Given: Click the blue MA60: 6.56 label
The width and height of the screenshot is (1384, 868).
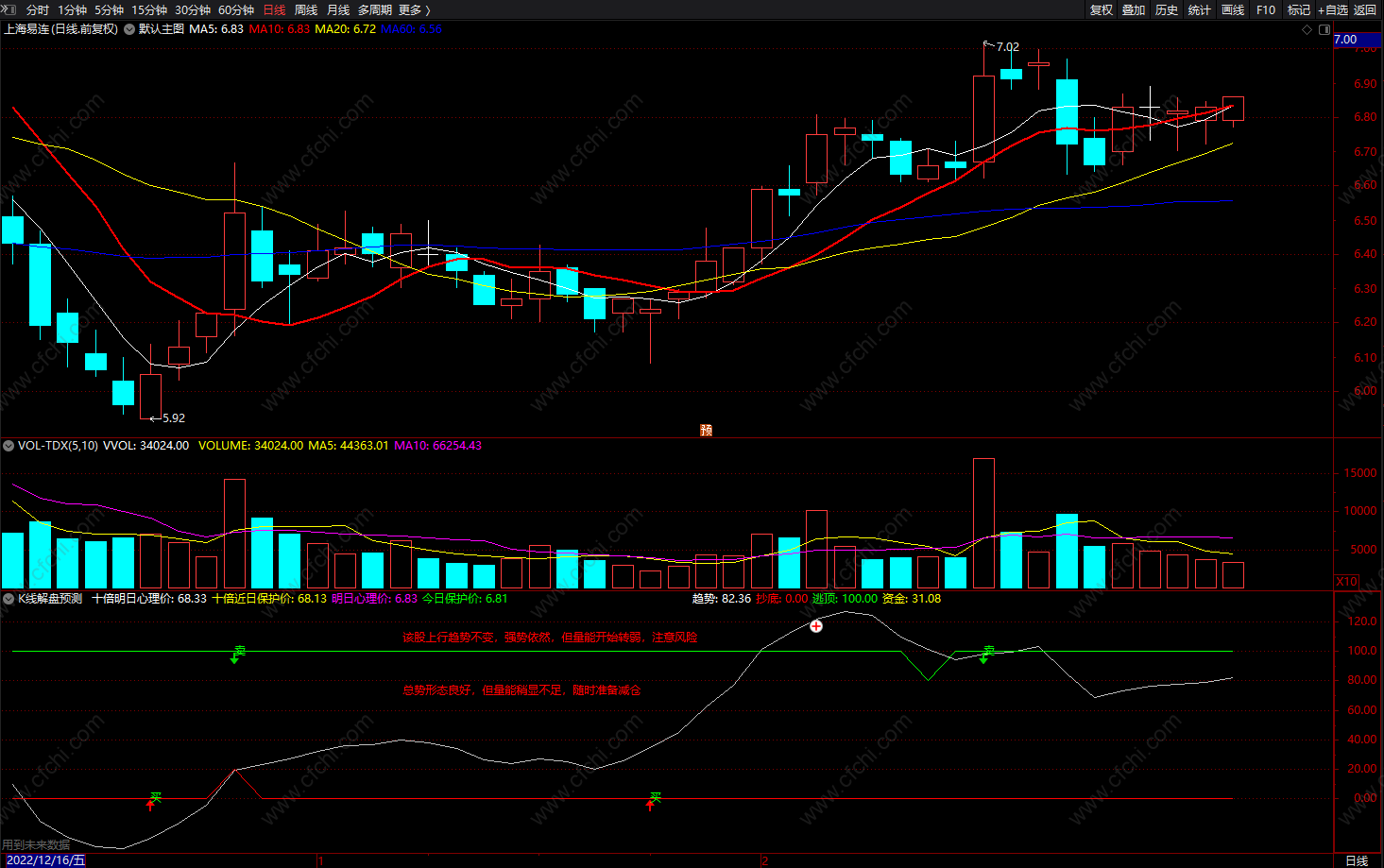Looking at the screenshot, I should tap(412, 29).
